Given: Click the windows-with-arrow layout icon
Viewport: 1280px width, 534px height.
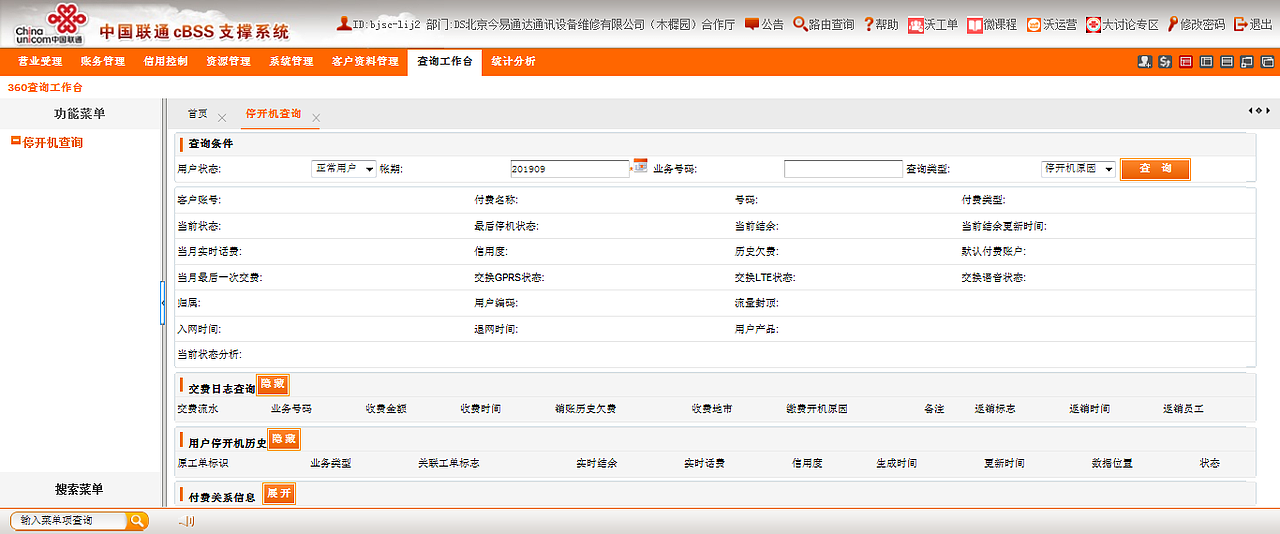Looking at the screenshot, I should (x=1247, y=62).
